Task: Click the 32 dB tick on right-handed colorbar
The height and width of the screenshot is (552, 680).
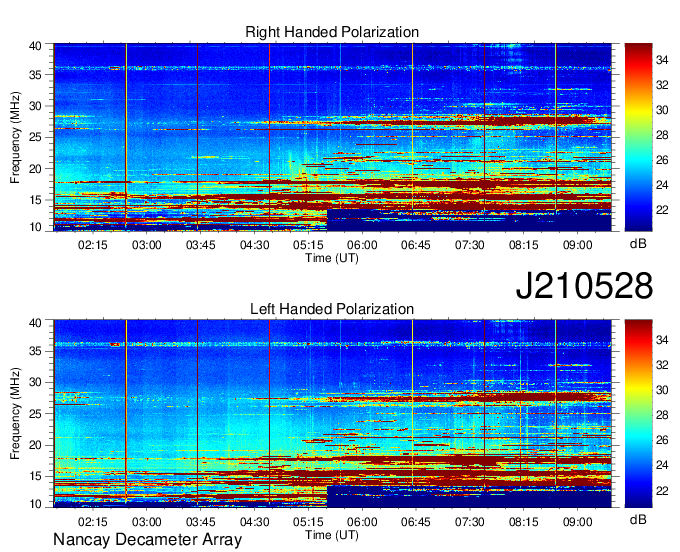Action: pos(662,85)
